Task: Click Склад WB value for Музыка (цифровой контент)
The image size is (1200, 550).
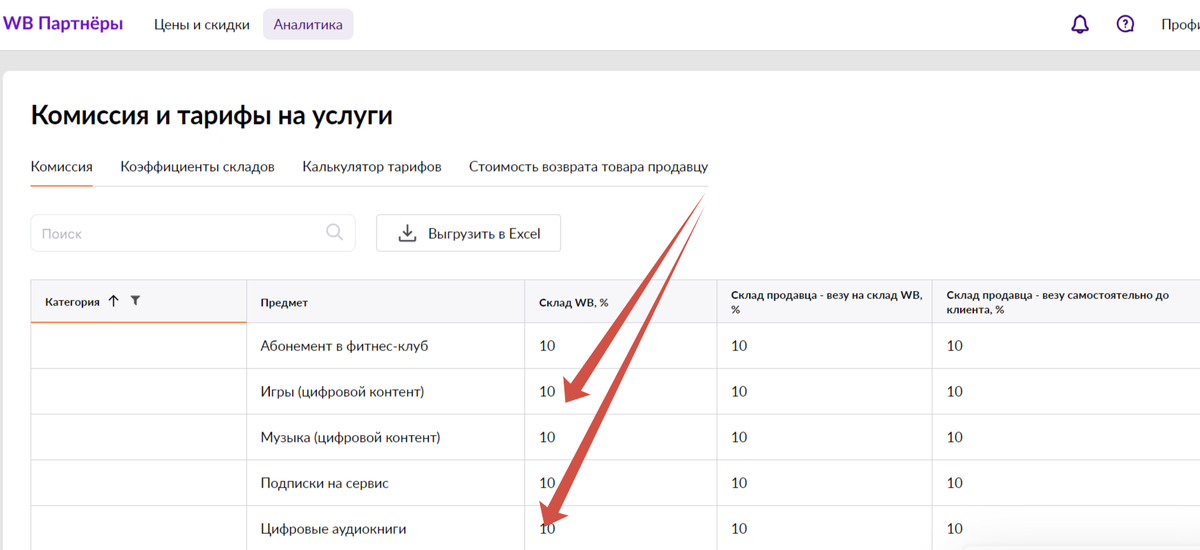Action: click(x=547, y=437)
